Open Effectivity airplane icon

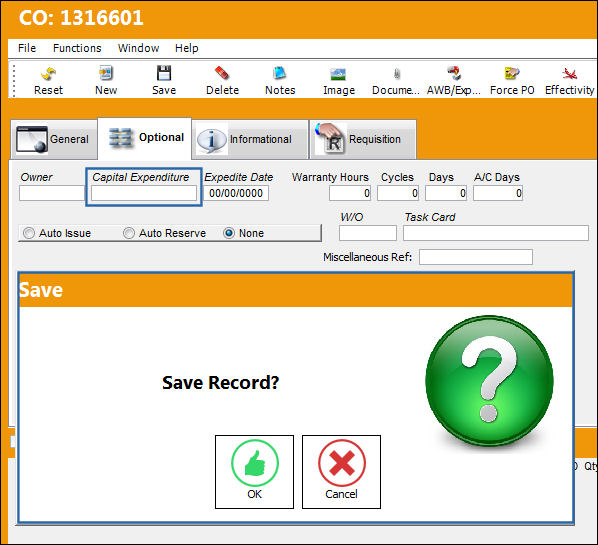pos(569,73)
